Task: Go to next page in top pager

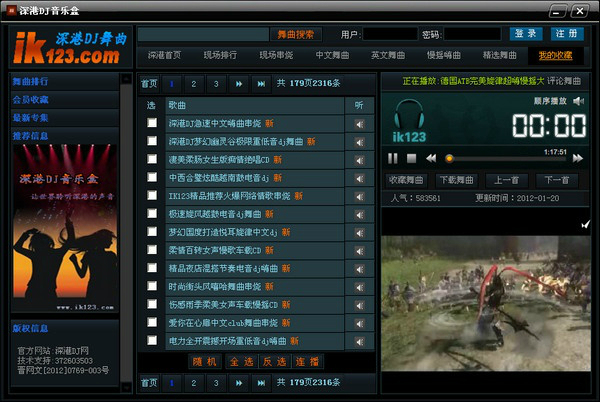Action: click(x=239, y=84)
